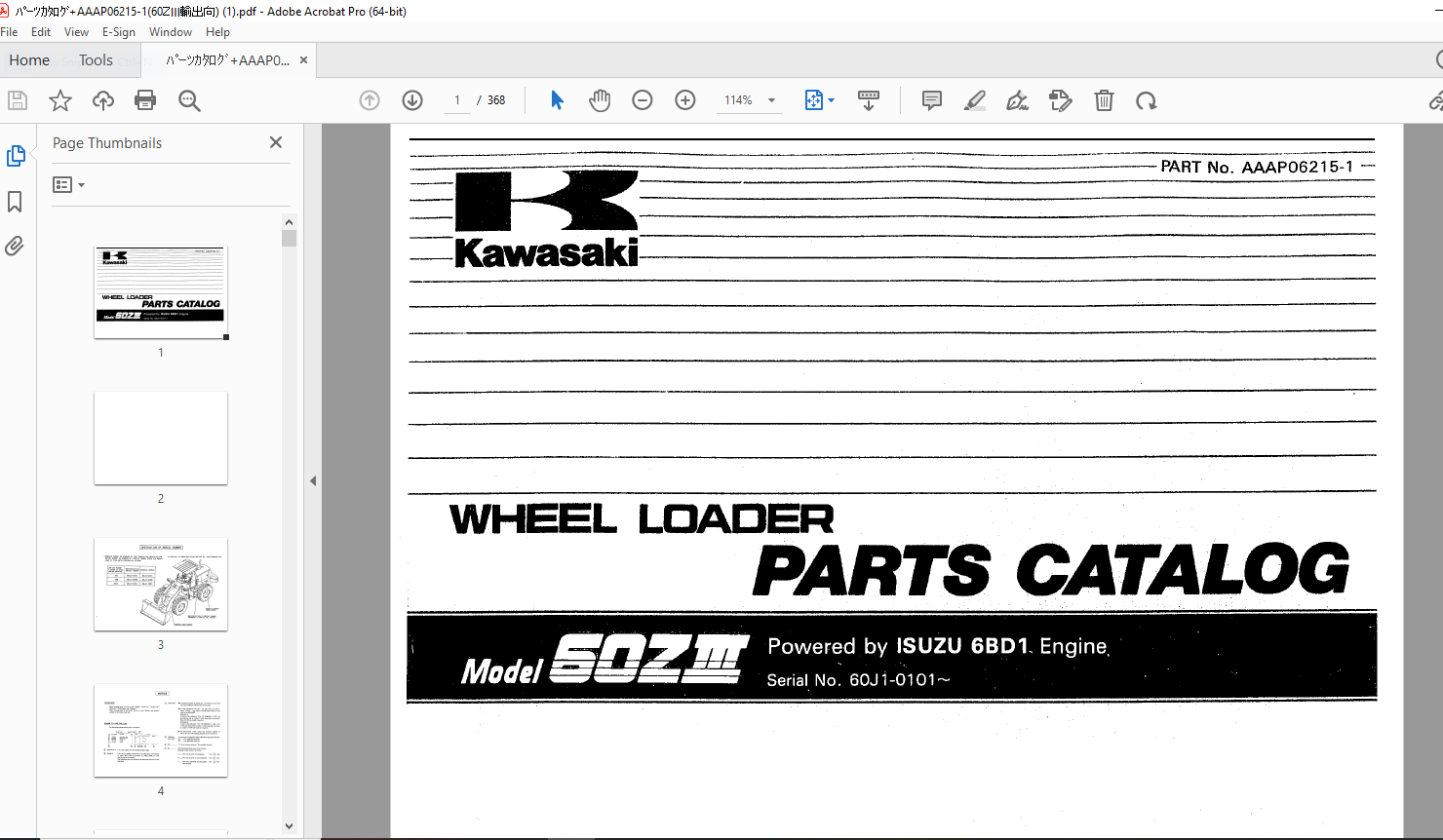Image resolution: width=1443 pixels, height=840 pixels.
Task: Click the thumbnails scrollbar handle
Action: 289,239
